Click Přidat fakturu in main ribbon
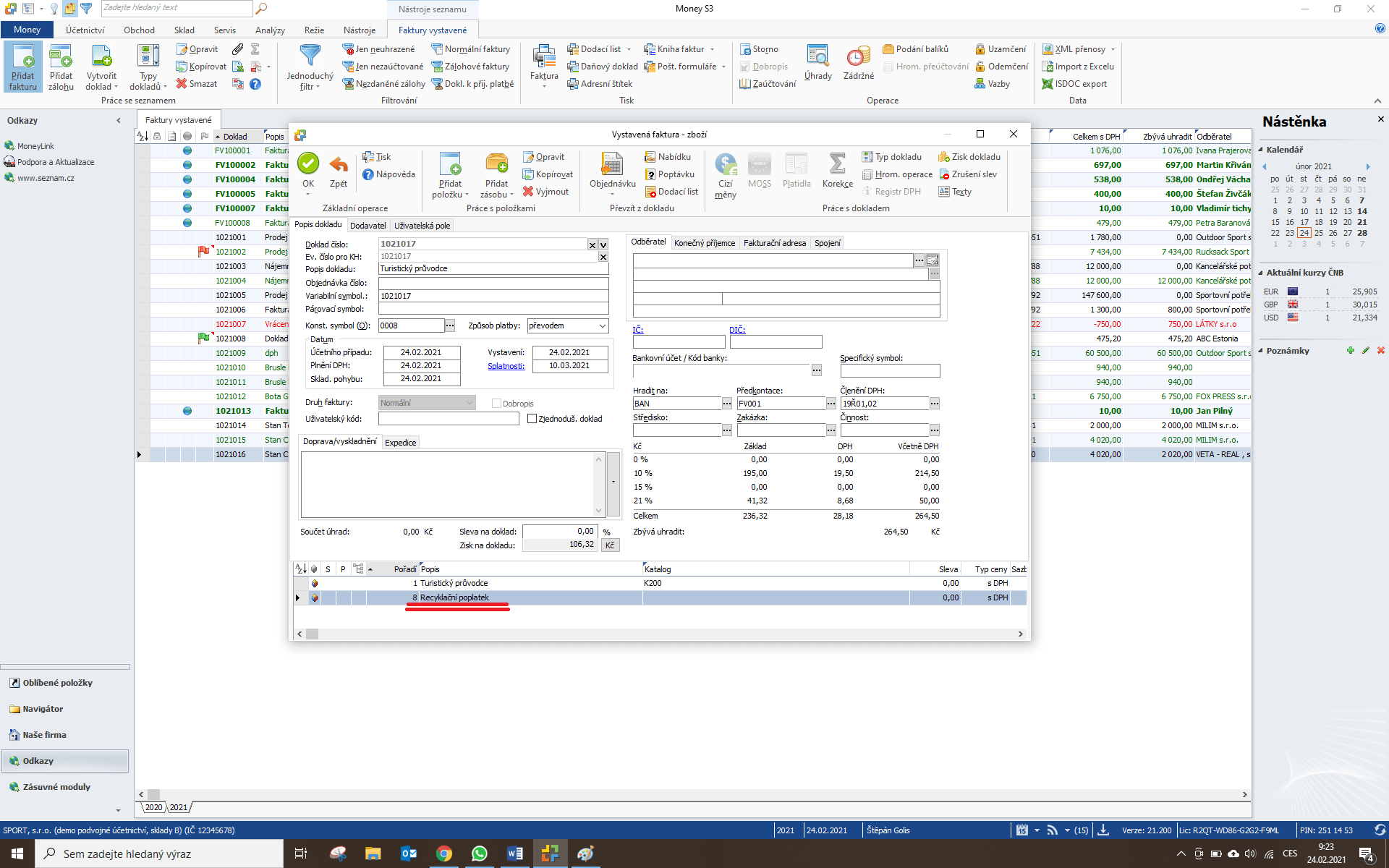The height and width of the screenshot is (868, 1389). [23, 67]
